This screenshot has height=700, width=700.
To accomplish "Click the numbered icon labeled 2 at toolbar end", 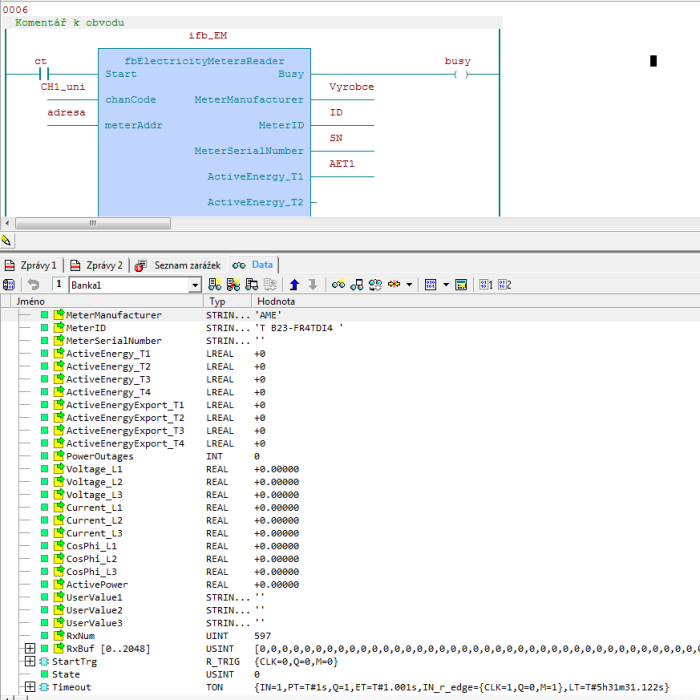I will coord(504,284).
